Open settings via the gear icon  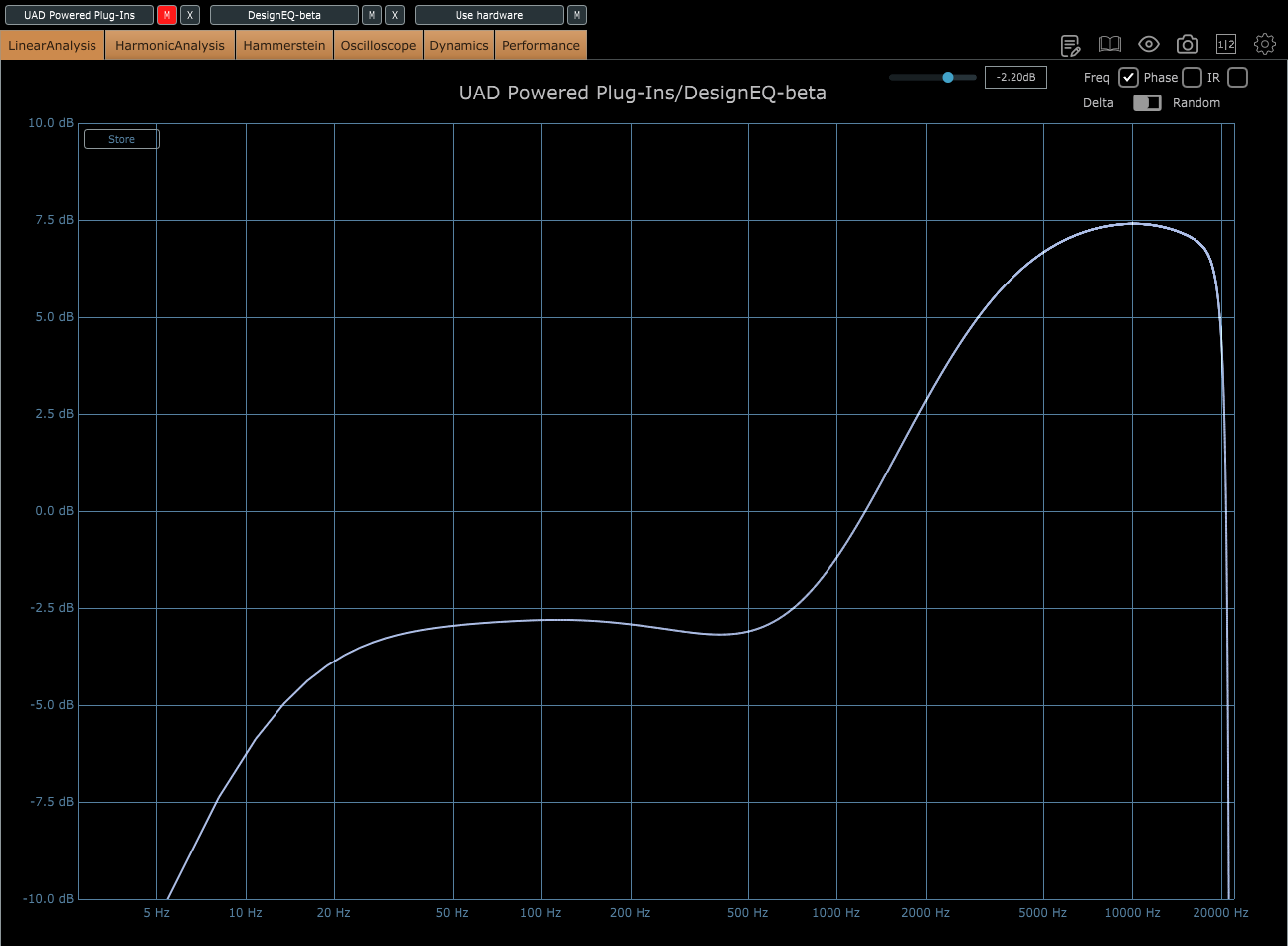click(x=1265, y=44)
